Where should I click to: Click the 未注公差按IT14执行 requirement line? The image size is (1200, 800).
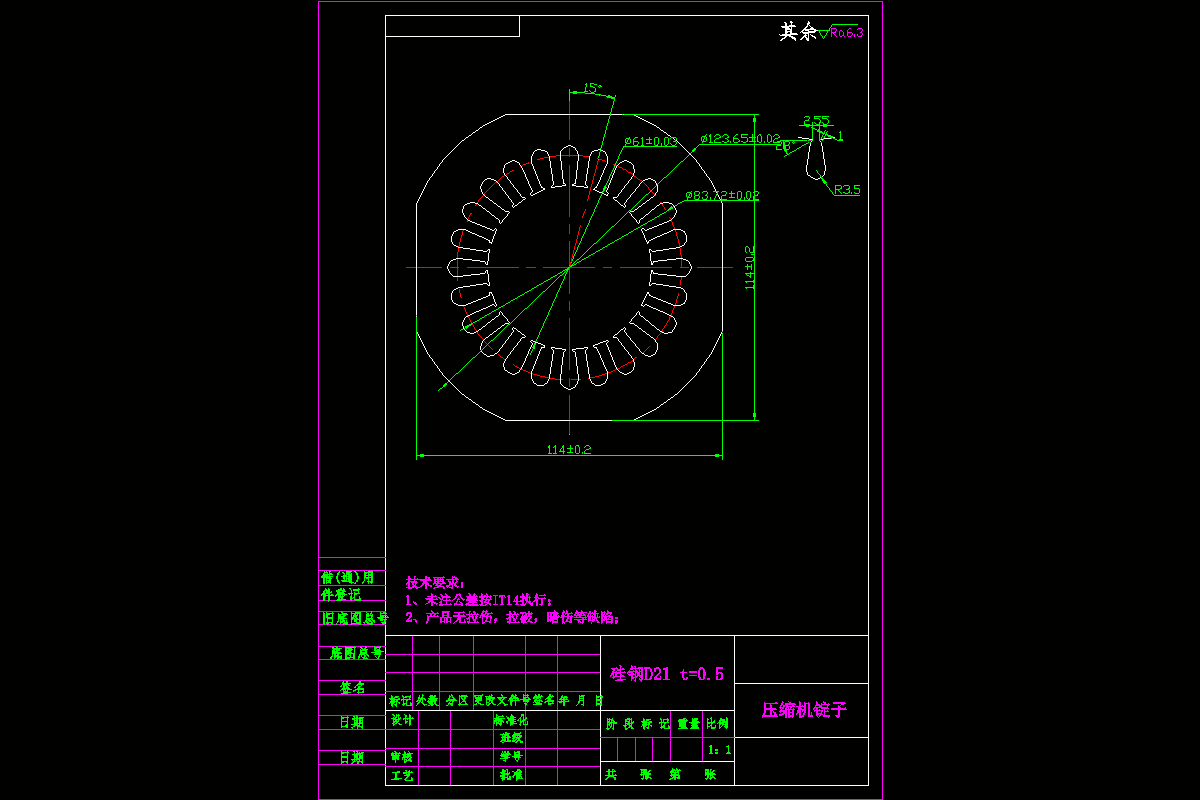[479, 600]
